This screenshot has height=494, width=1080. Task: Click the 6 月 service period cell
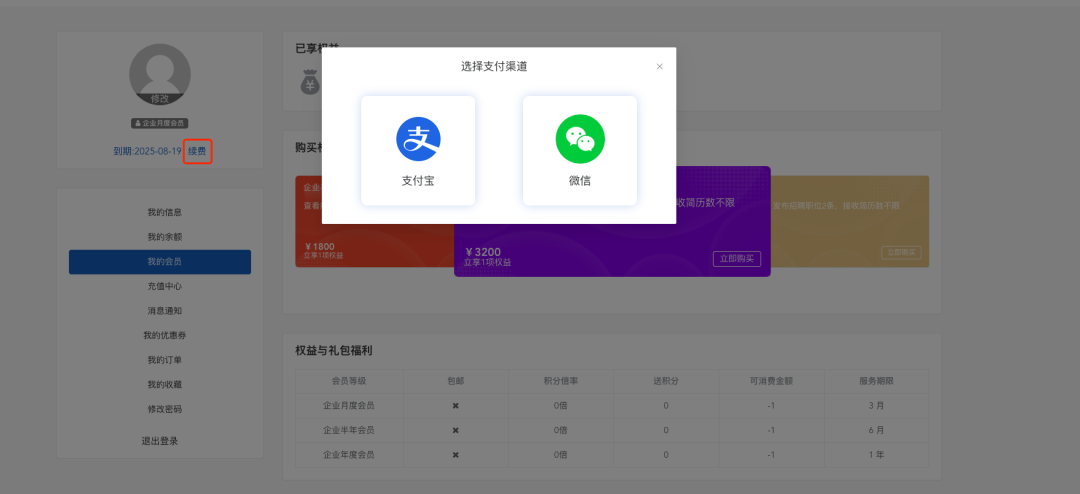[876, 430]
